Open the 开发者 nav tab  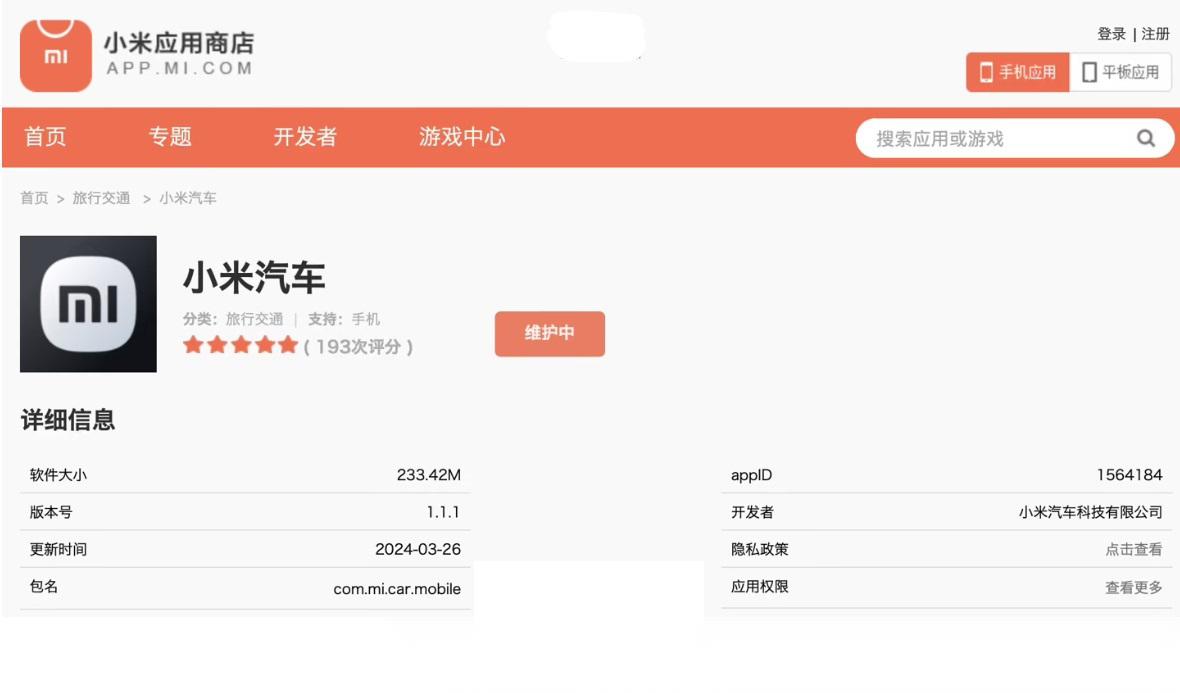point(305,137)
